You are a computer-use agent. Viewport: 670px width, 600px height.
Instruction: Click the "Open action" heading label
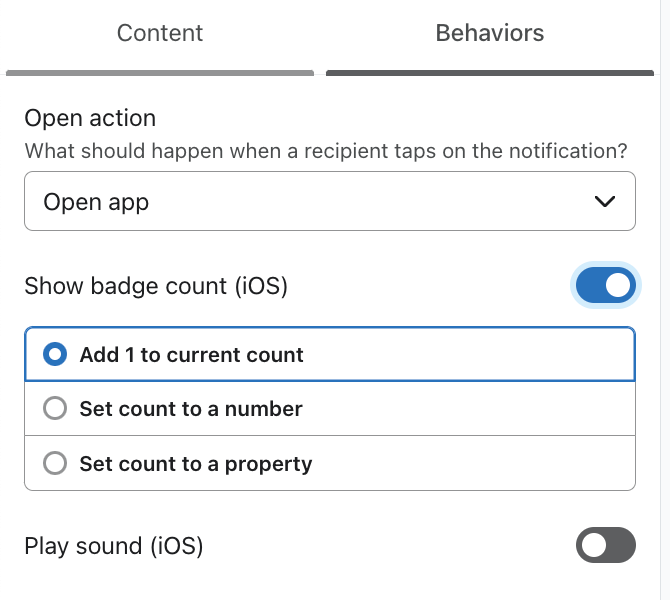[x=90, y=118]
